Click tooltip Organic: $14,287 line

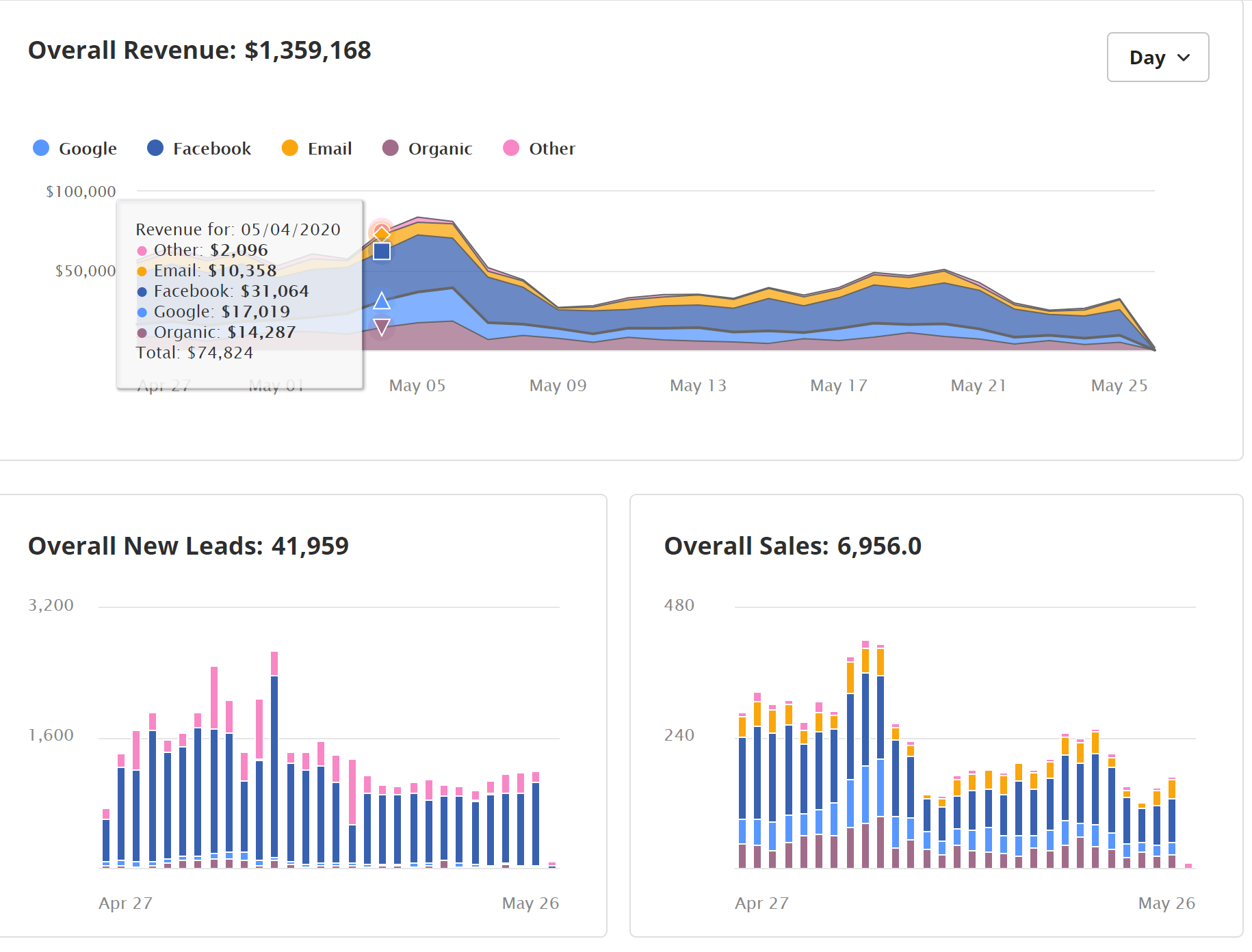216,332
